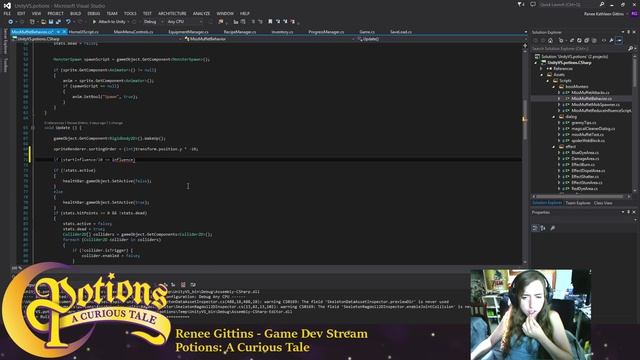Collapse the dialog folder
Image resolution: width=640 pixels, height=360 pixels.
point(553,117)
